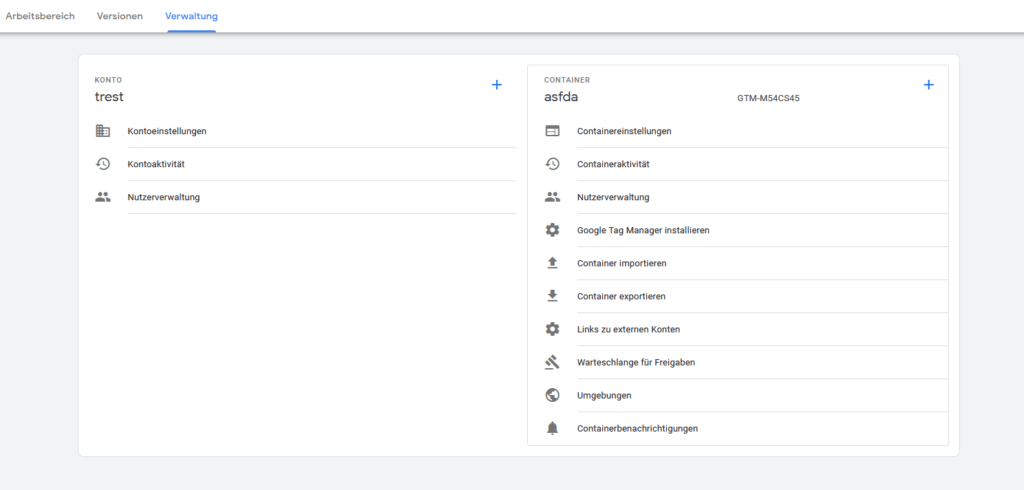Click the upload icon for Container importieren
The width and height of the screenshot is (1024, 490).
[x=552, y=263]
